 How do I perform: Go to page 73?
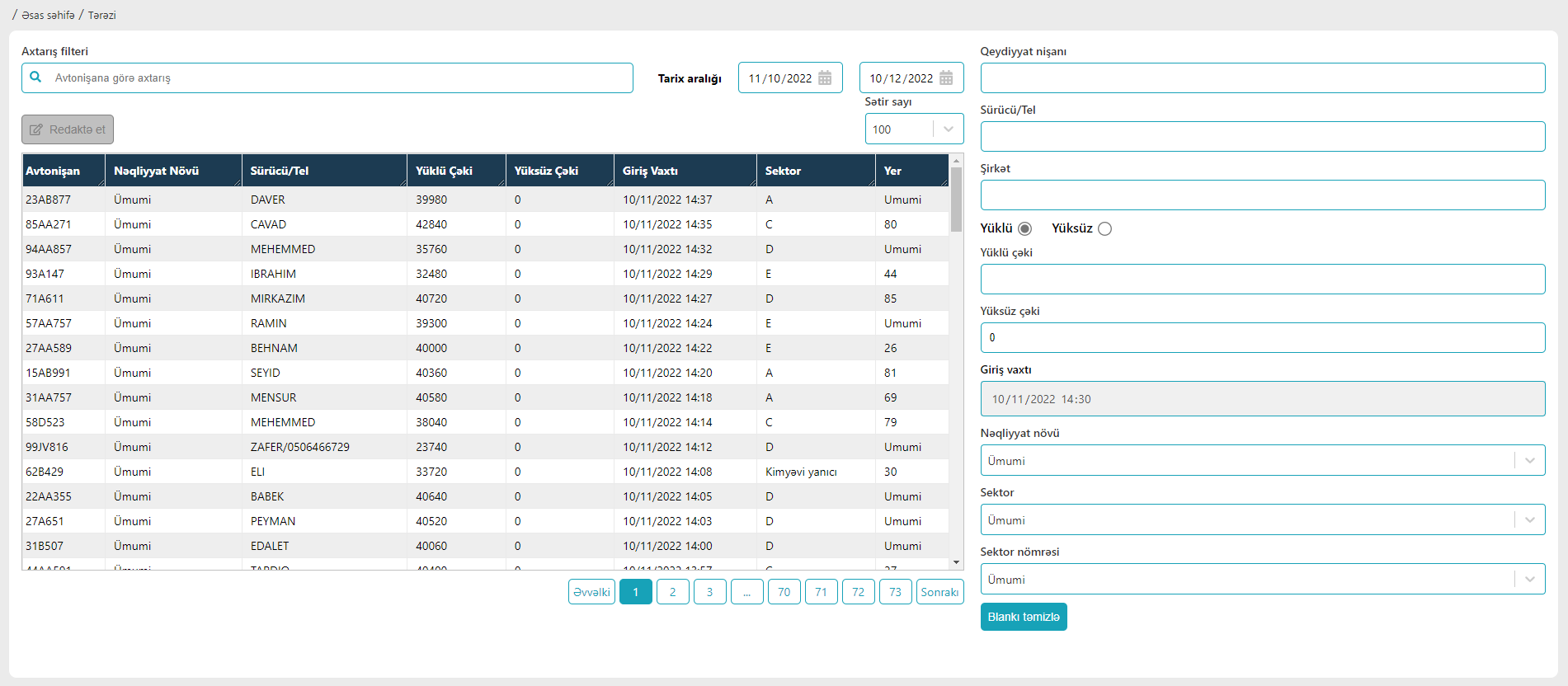(895, 592)
